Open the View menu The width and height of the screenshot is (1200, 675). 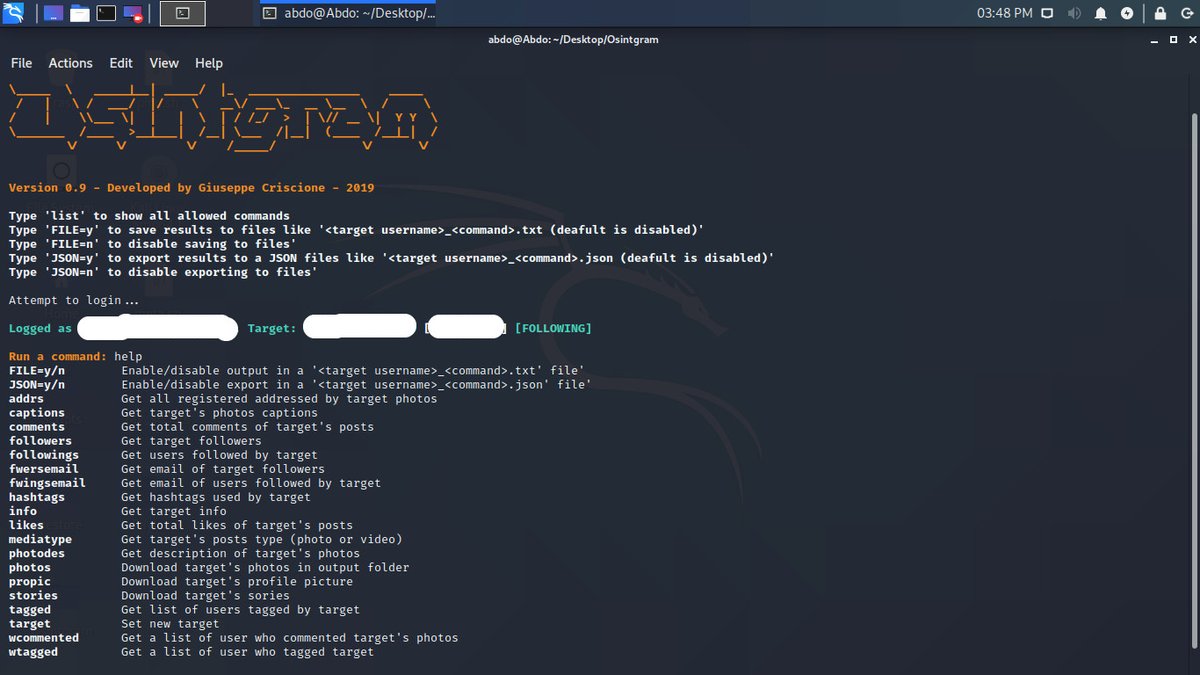[x=164, y=63]
